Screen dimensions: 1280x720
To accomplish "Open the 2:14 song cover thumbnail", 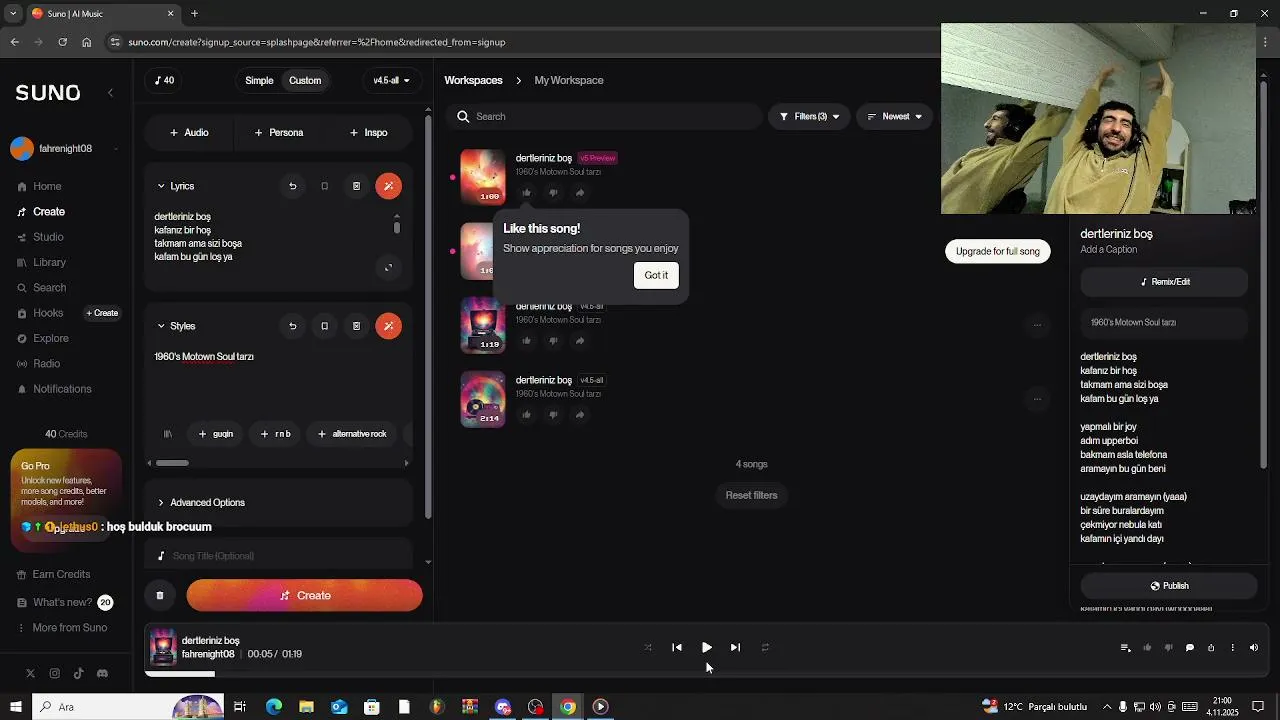I will [x=482, y=399].
